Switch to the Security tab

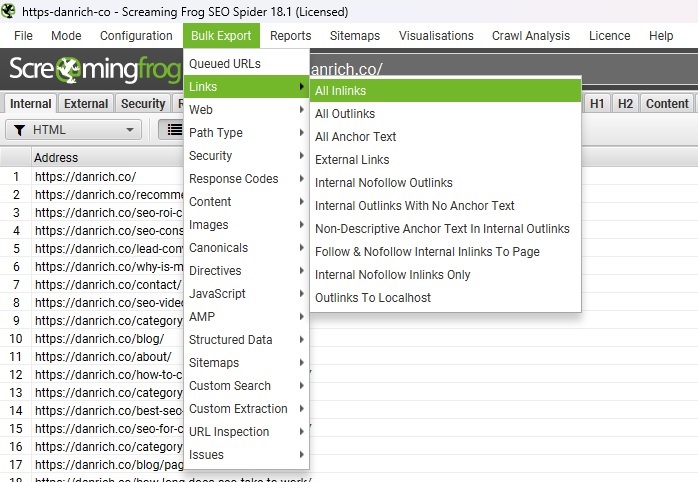tap(143, 104)
